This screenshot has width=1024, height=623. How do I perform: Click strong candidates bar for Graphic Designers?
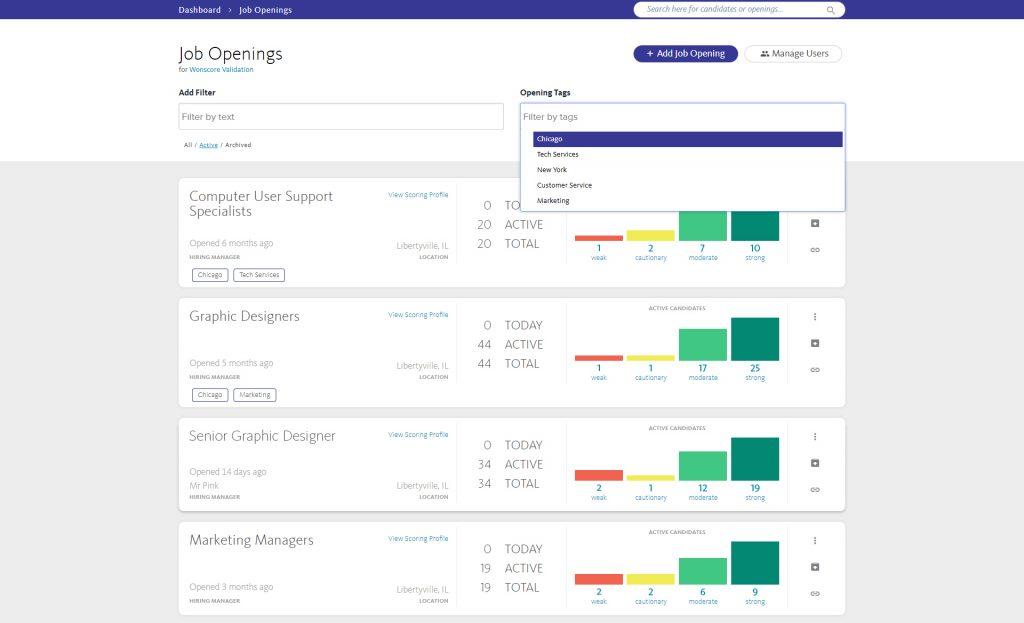[755, 340]
